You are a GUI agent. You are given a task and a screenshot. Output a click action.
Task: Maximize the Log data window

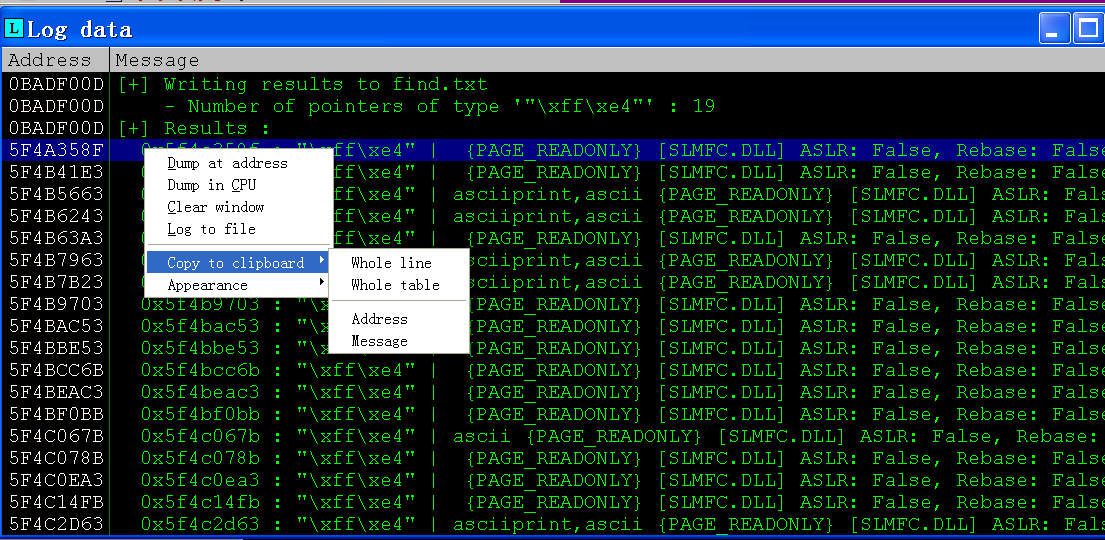coord(1087,29)
